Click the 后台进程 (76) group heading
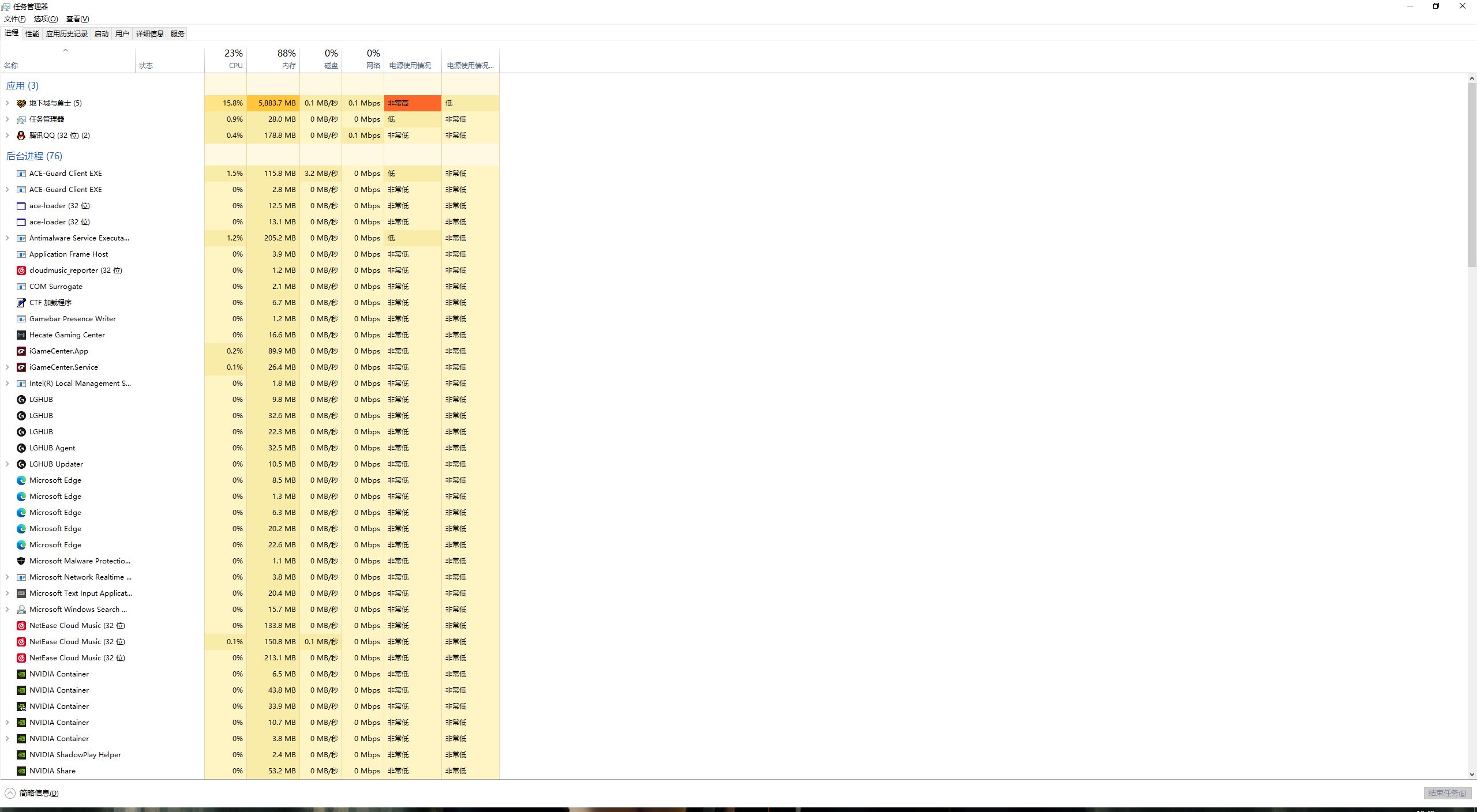Image resolution: width=1477 pixels, height=812 pixels. (34, 156)
